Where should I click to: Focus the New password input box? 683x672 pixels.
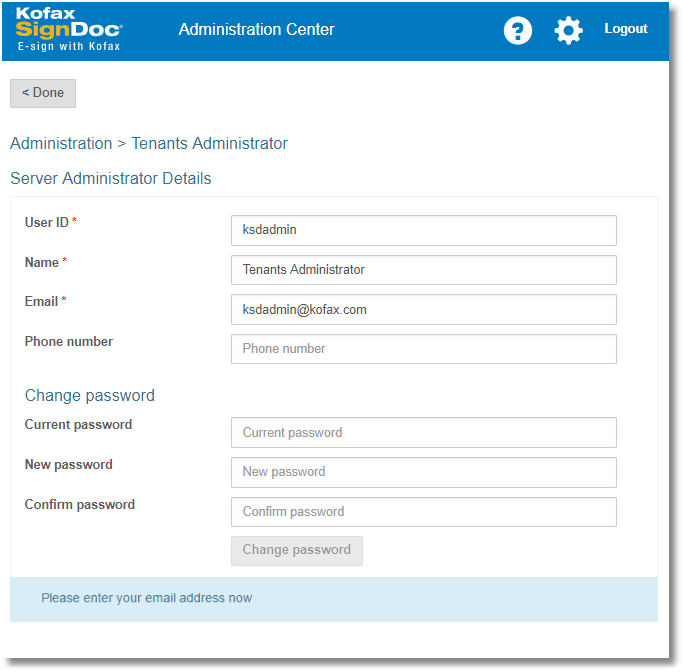coord(423,472)
